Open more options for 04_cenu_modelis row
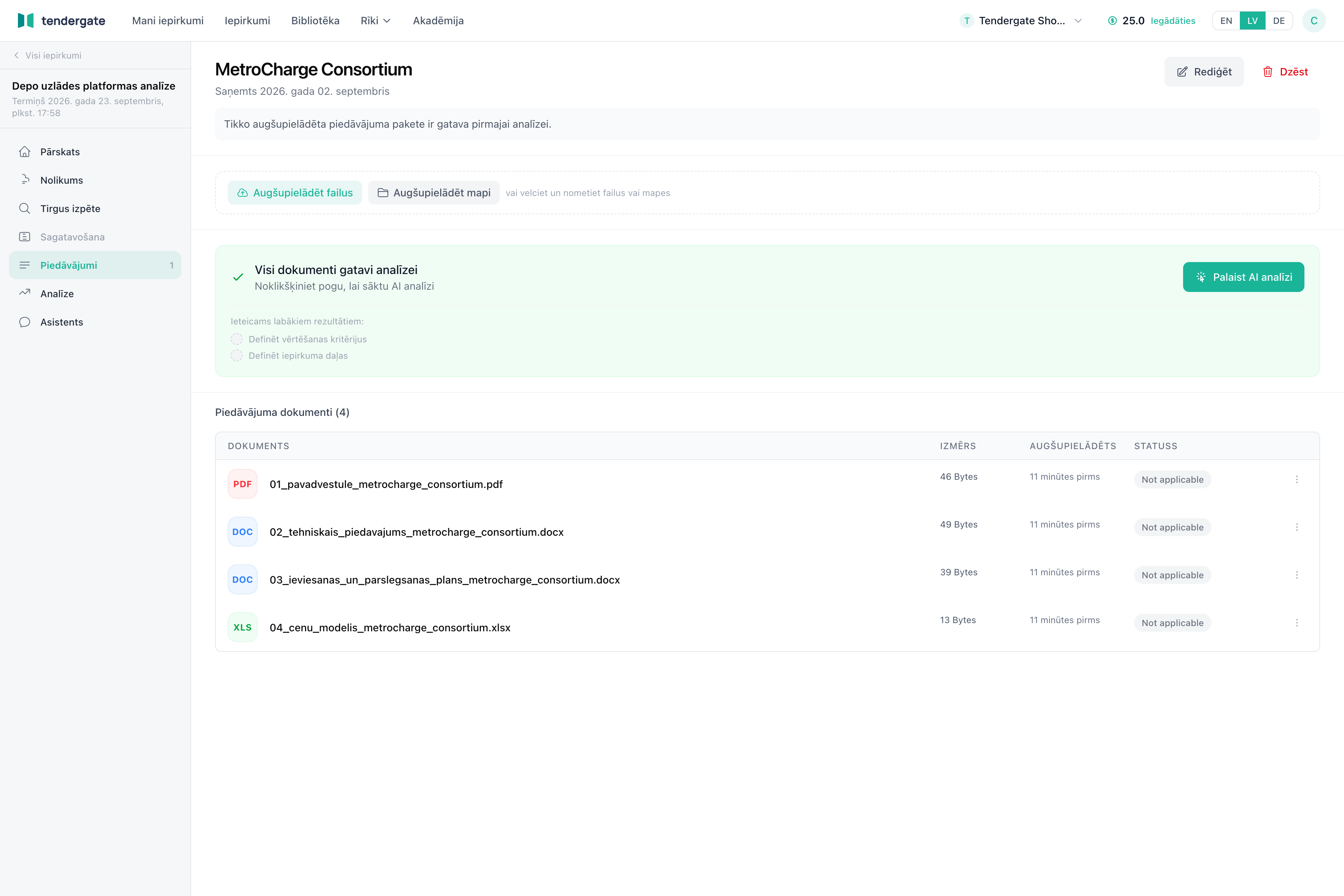This screenshot has height=896, width=1344. (1297, 623)
